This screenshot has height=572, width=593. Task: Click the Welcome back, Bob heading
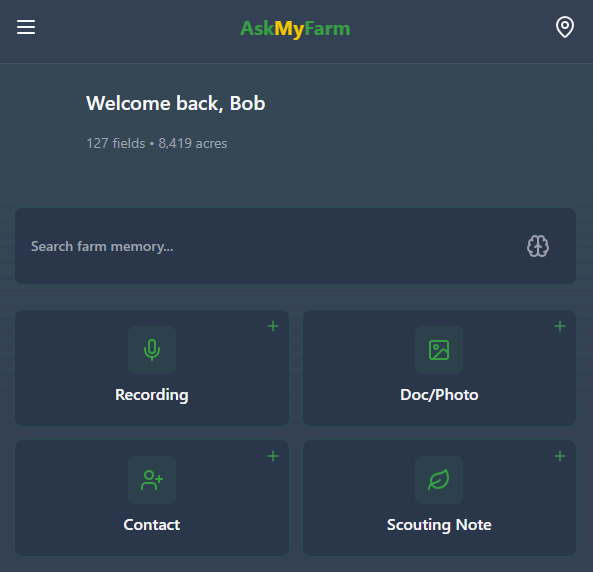(x=175, y=103)
